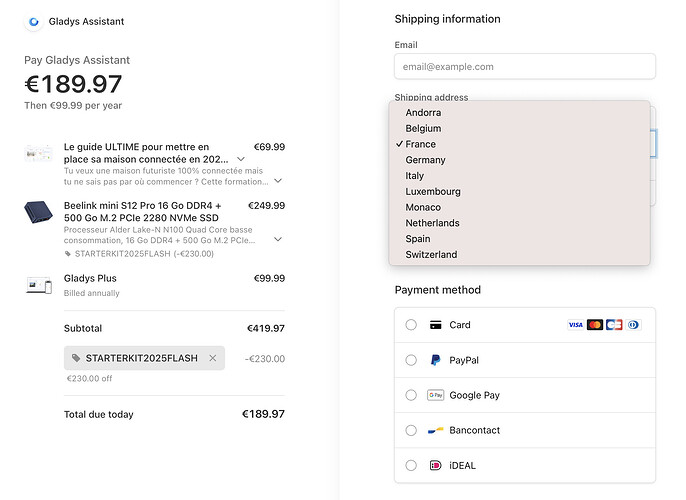This screenshot has height=500, width=686.
Task: Select the Card payment radio button
Action: [x=411, y=325]
